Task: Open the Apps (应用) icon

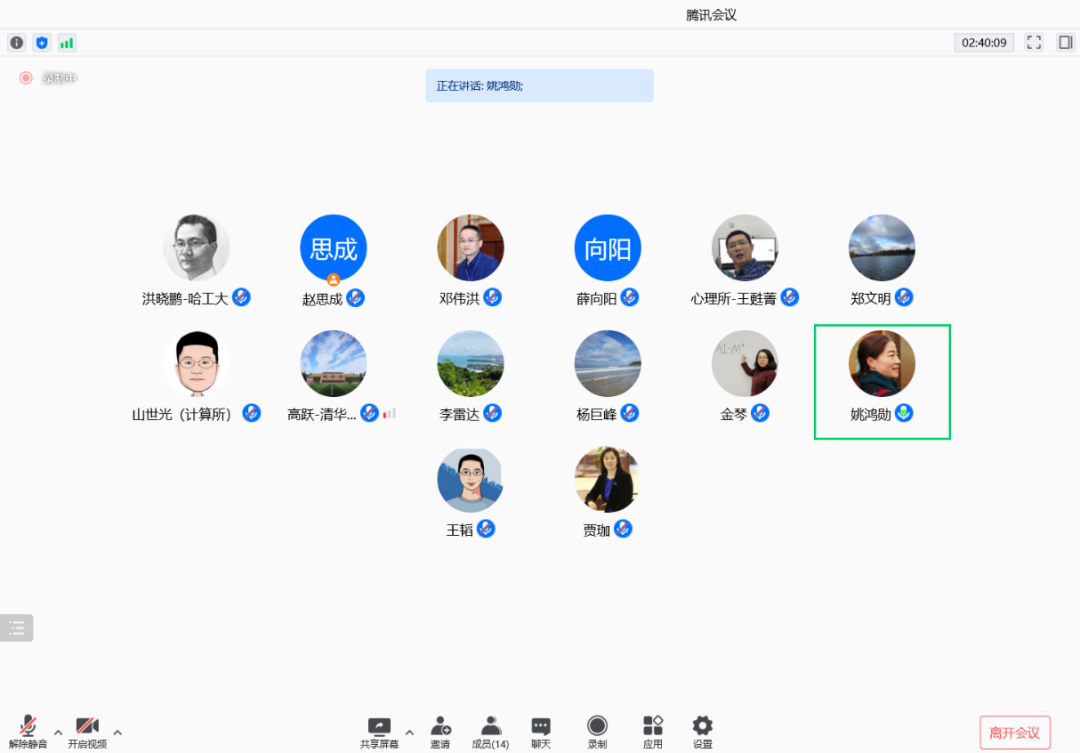Action: point(652,732)
